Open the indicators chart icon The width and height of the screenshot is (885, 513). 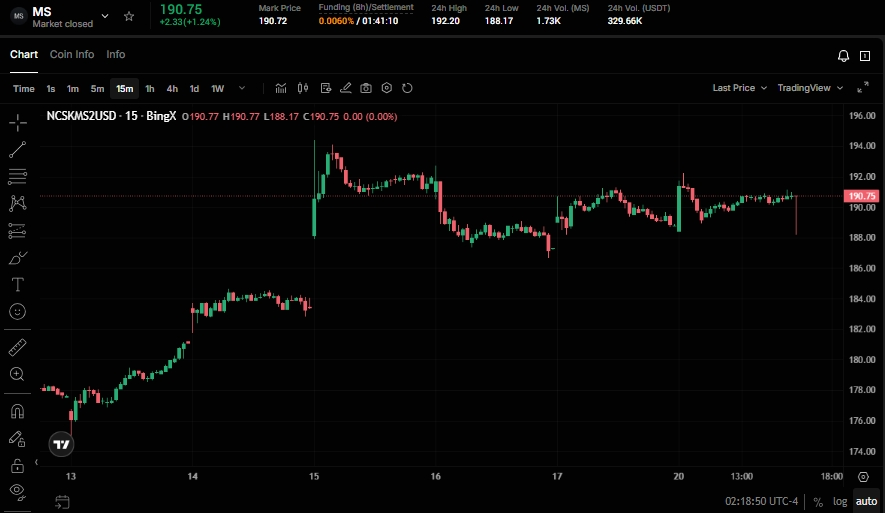coord(281,88)
